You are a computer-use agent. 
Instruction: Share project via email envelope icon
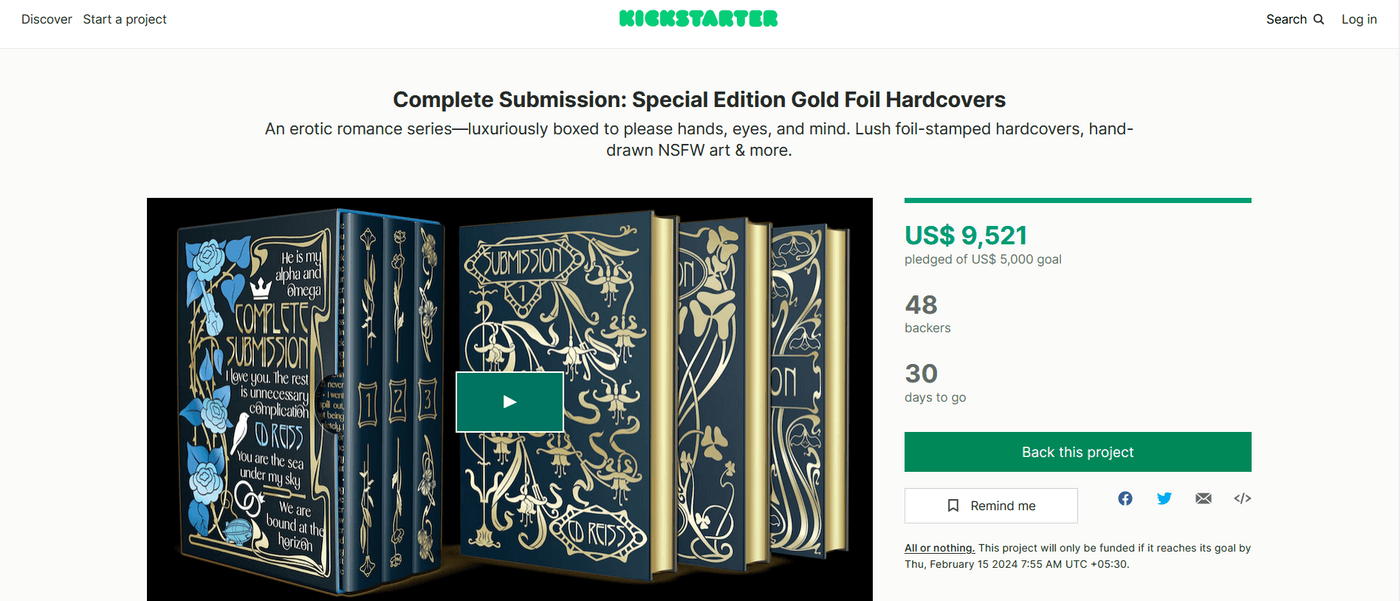tap(1203, 498)
